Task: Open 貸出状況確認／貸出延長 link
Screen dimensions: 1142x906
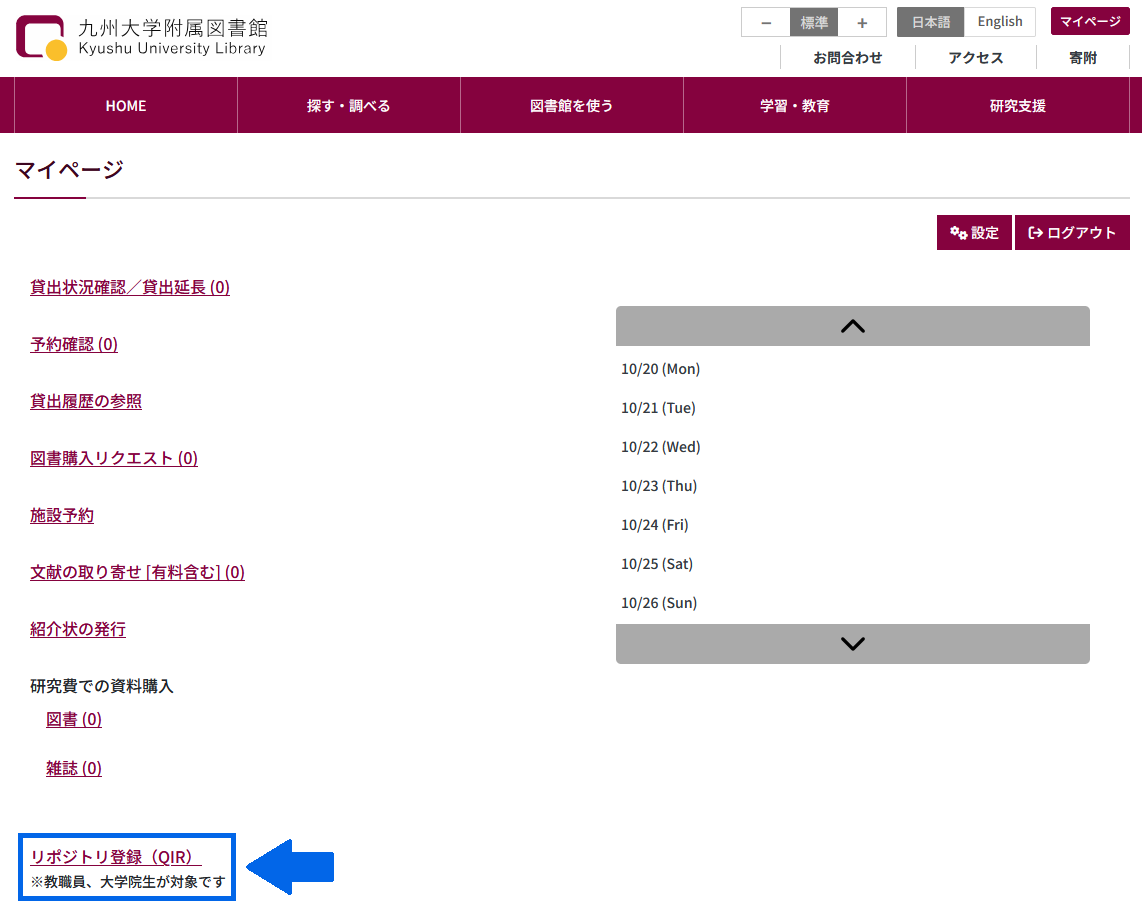Action: pyautogui.click(x=130, y=288)
